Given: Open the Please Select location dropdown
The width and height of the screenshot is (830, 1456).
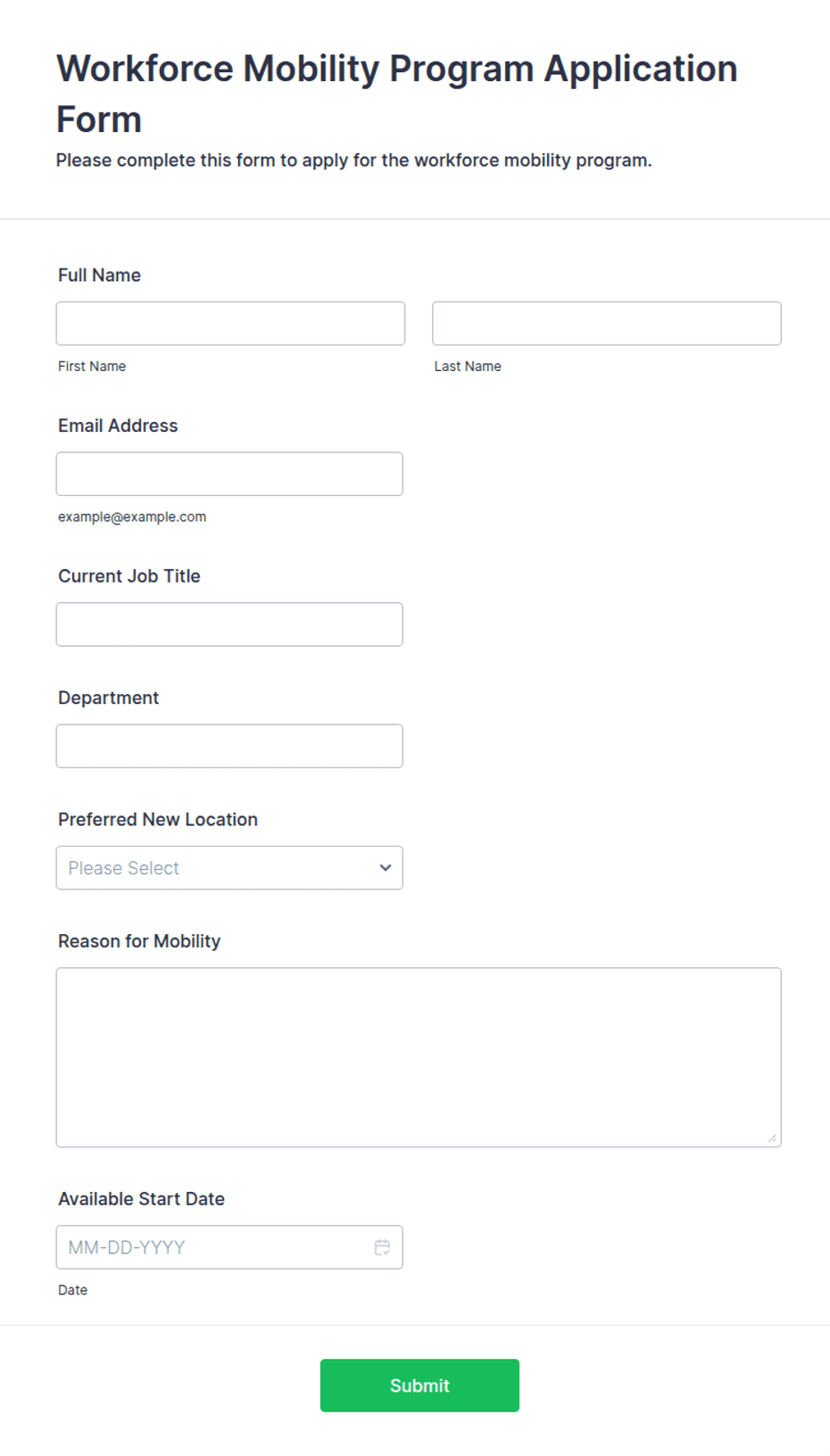Looking at the screenshot, I should 229,868.
